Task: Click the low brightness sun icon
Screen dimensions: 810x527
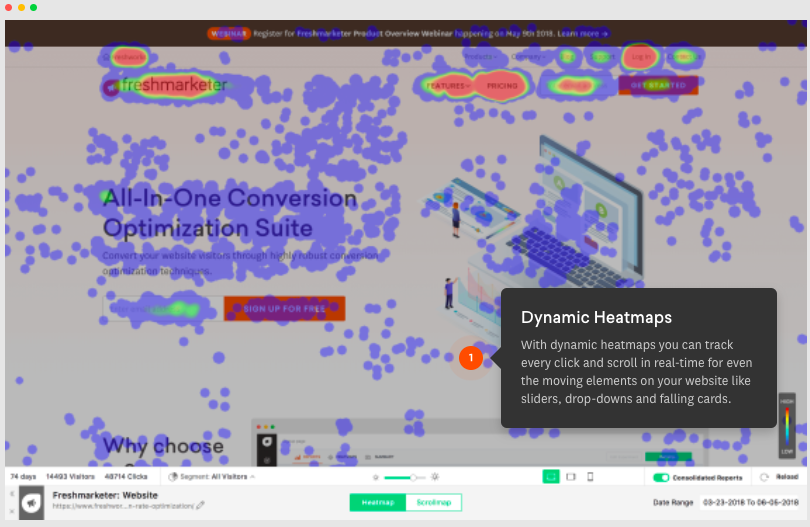Action: (376, 477)
